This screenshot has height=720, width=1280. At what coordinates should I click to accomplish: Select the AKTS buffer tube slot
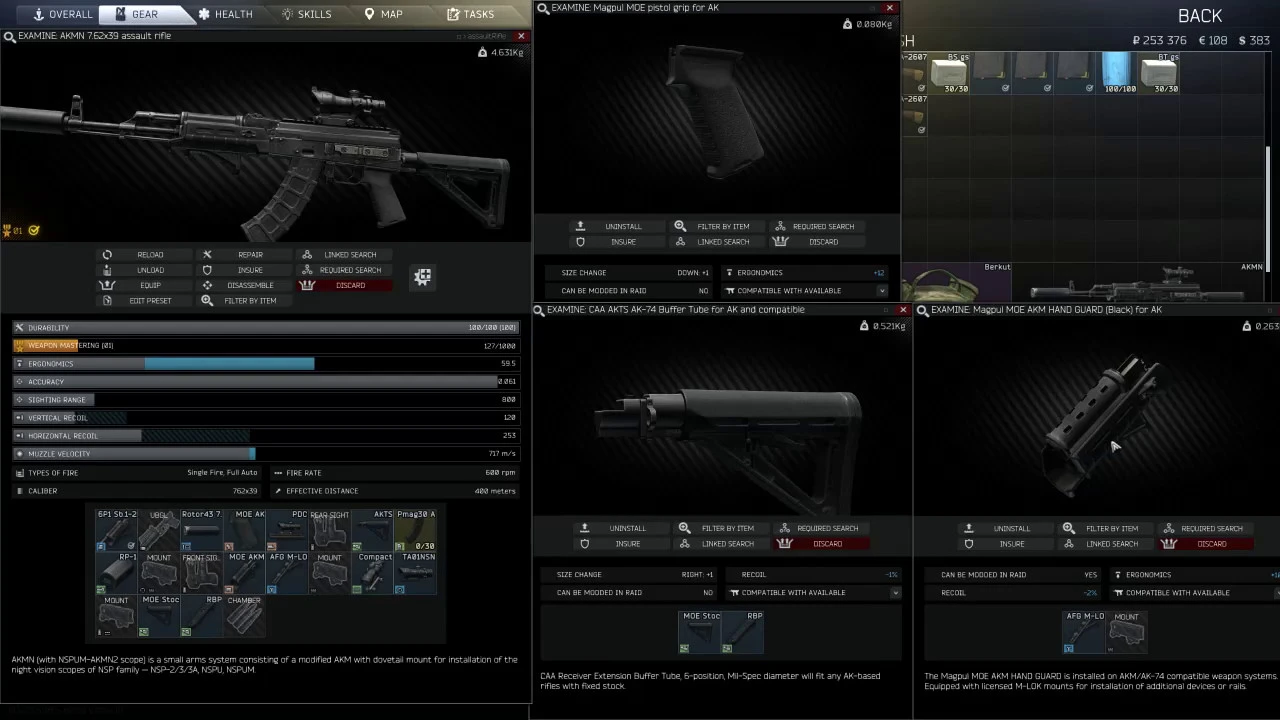[372, 530]
